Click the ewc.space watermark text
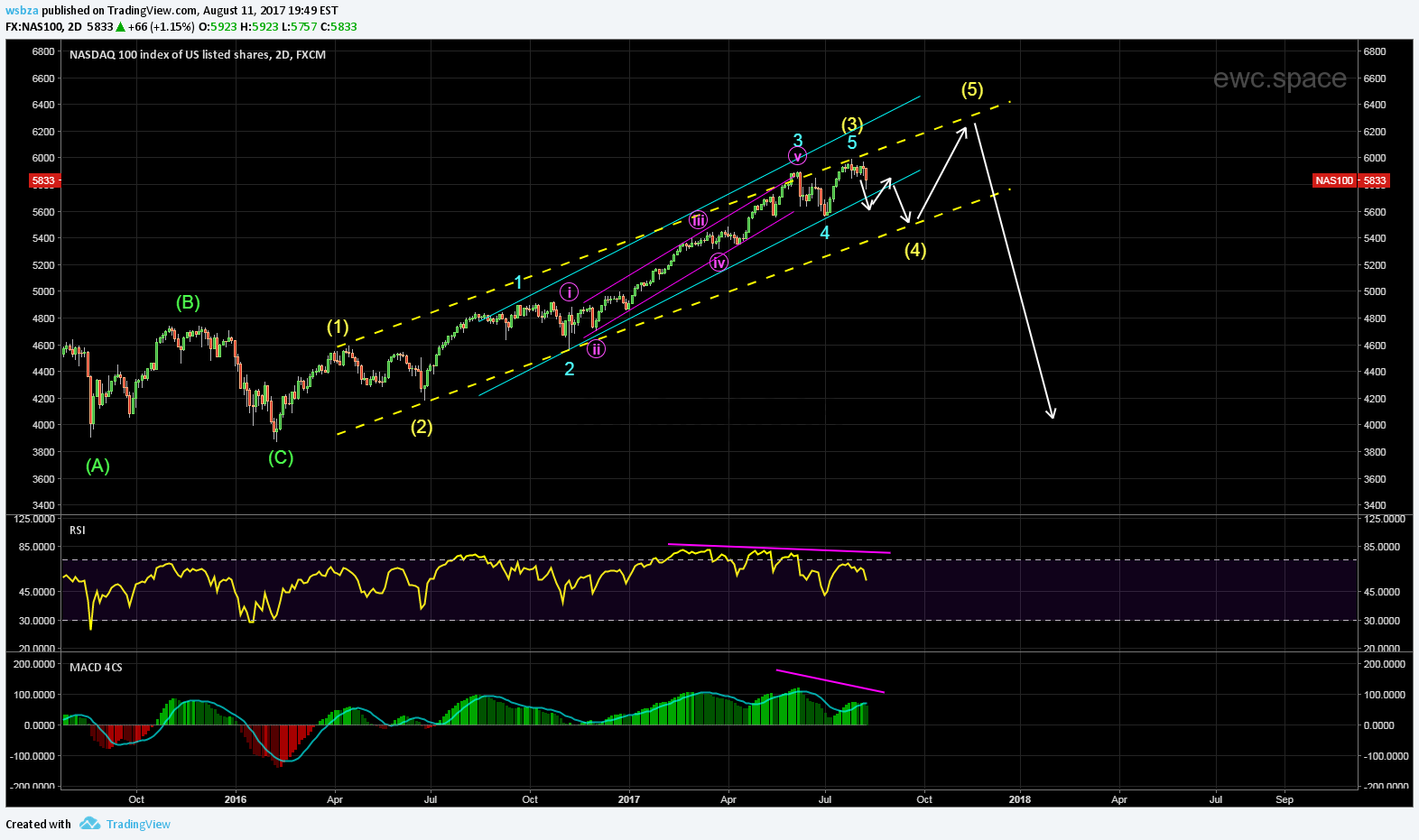The width and height of the screenshot is (1419, 840). point(1279,78)
